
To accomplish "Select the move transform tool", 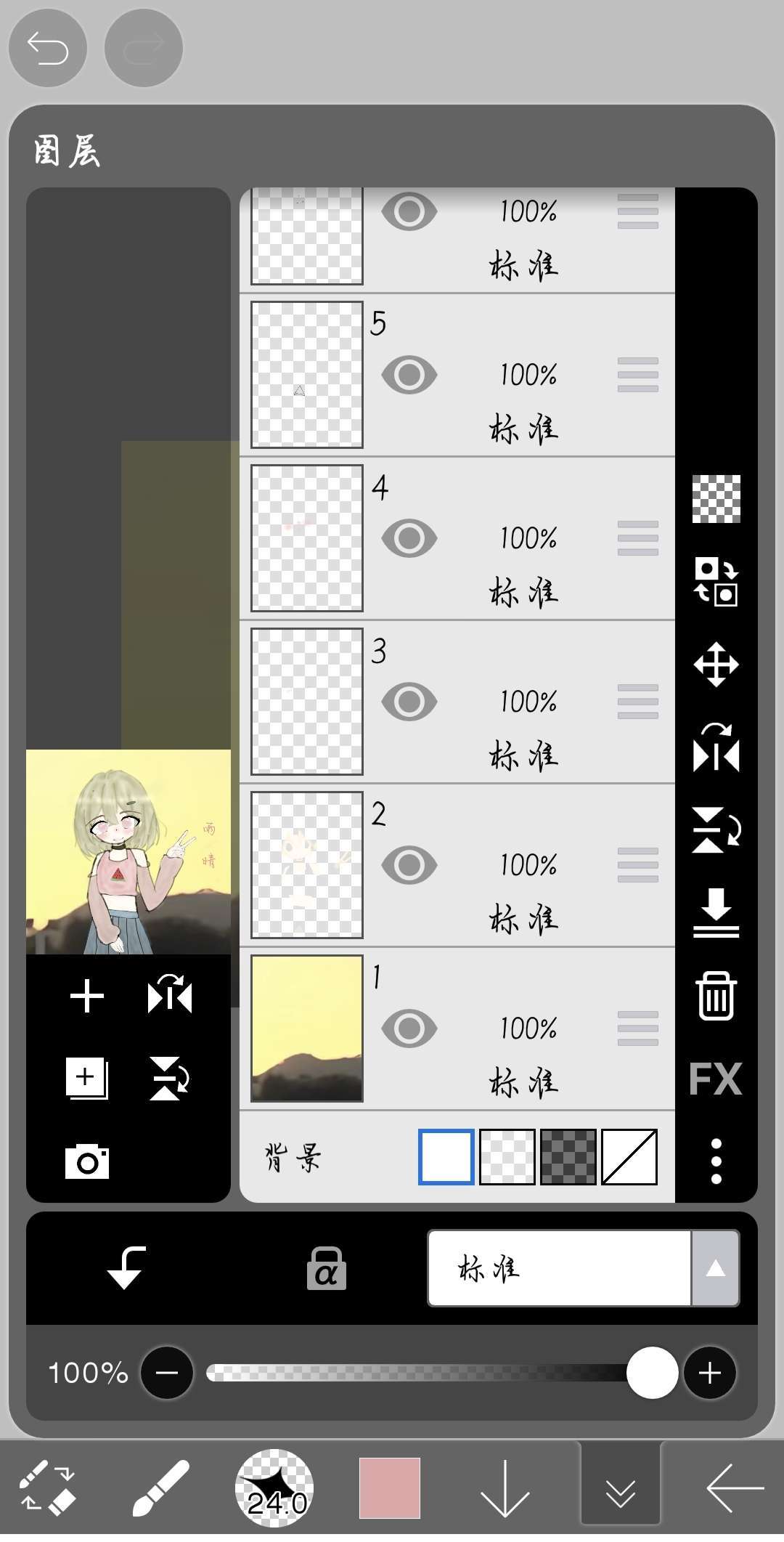I will 716,665.
